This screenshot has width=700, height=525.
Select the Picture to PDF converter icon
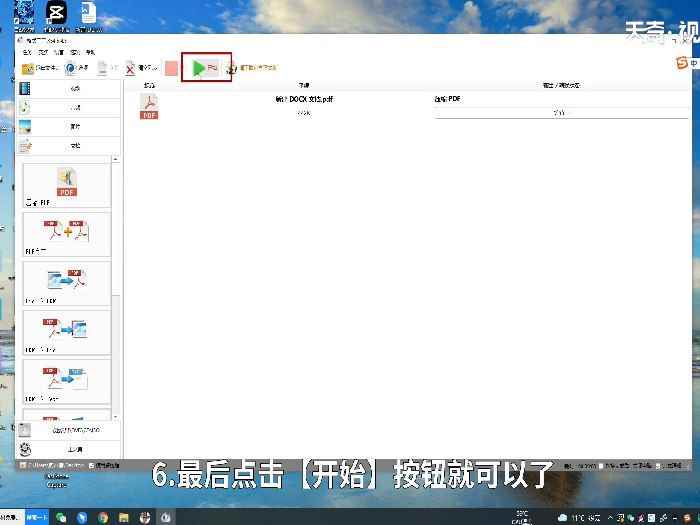coord(67,280)
